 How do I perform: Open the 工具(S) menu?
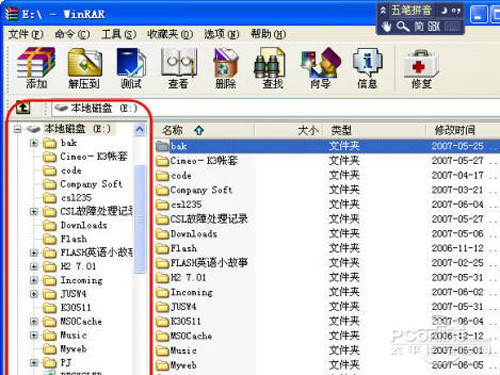click(119, 34)
